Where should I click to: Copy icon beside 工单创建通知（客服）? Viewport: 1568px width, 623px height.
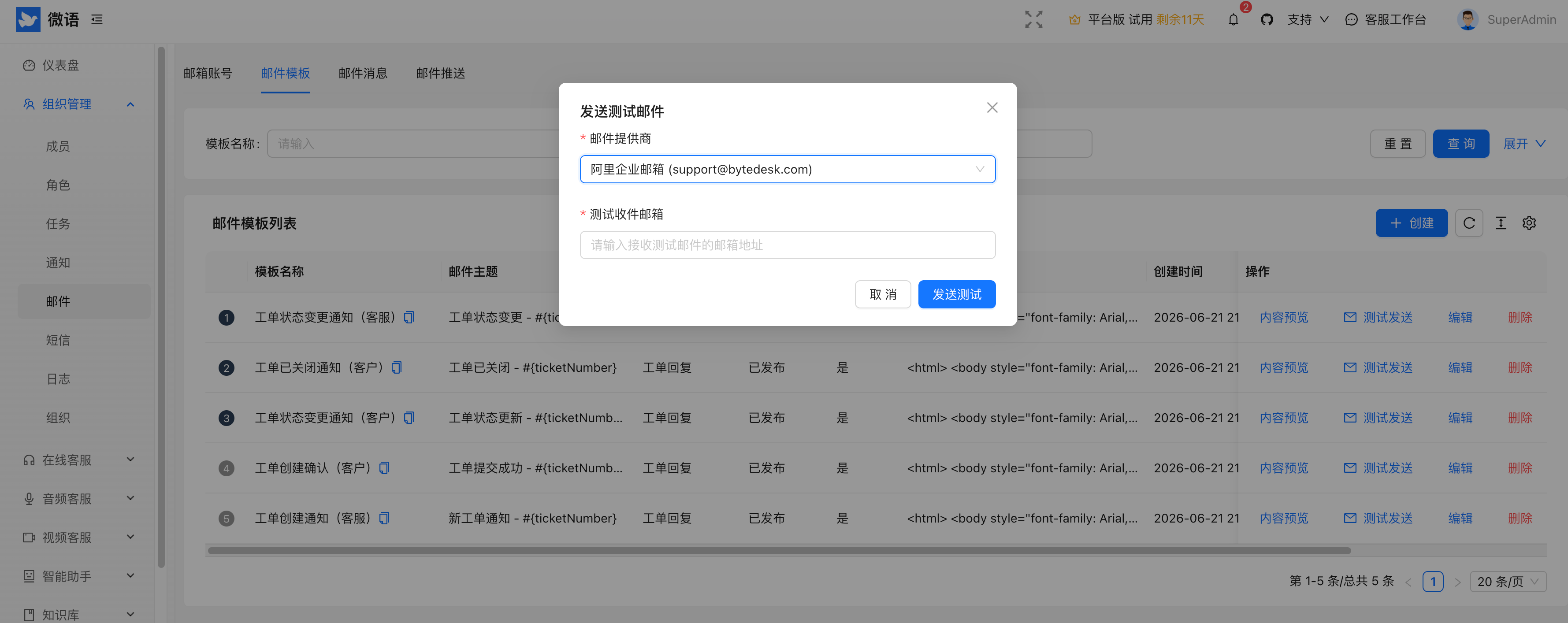pyautogui.click(x=384, y=518)
